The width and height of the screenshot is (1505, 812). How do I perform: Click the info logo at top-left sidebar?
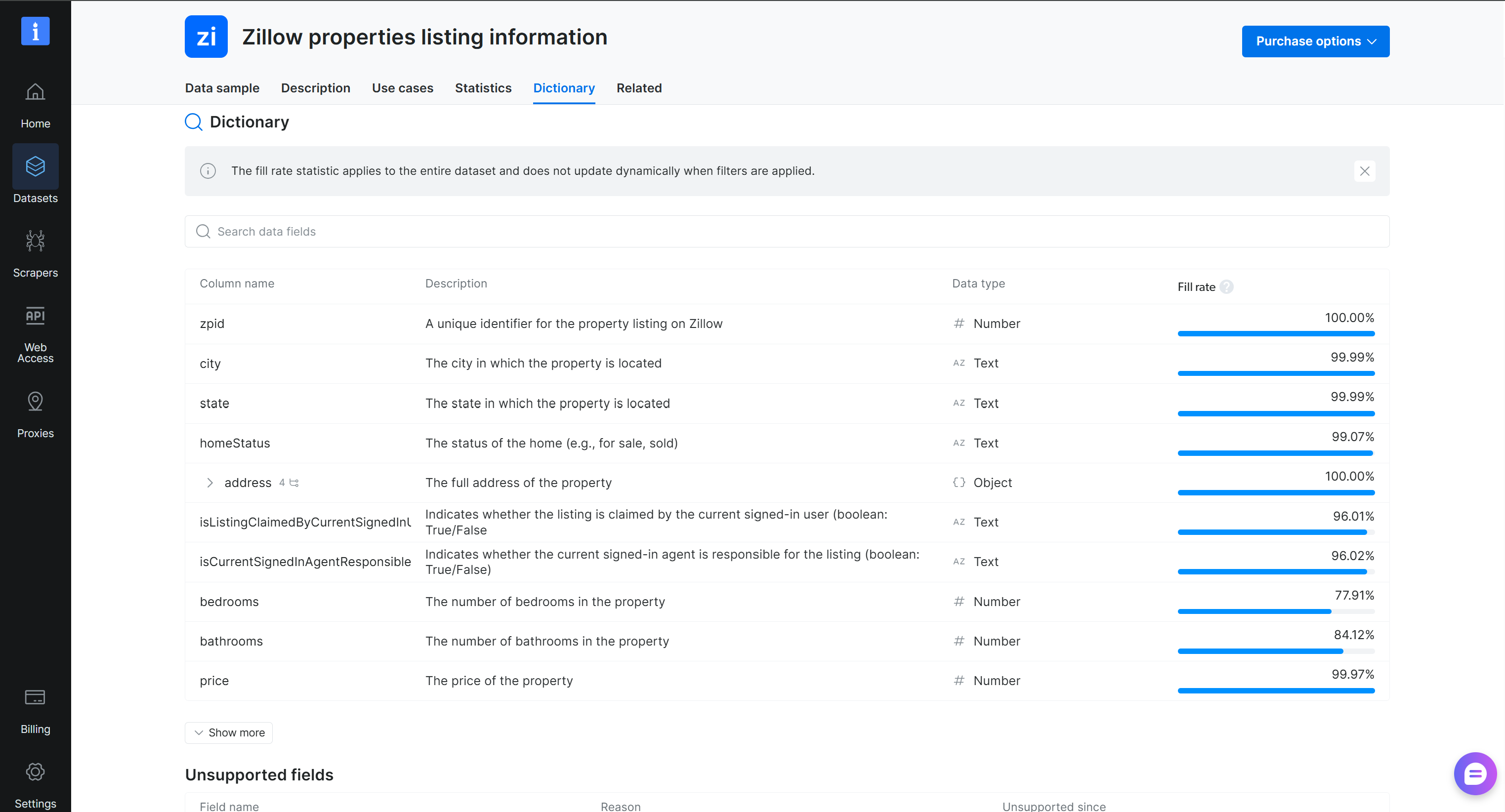tap(35, 31)
